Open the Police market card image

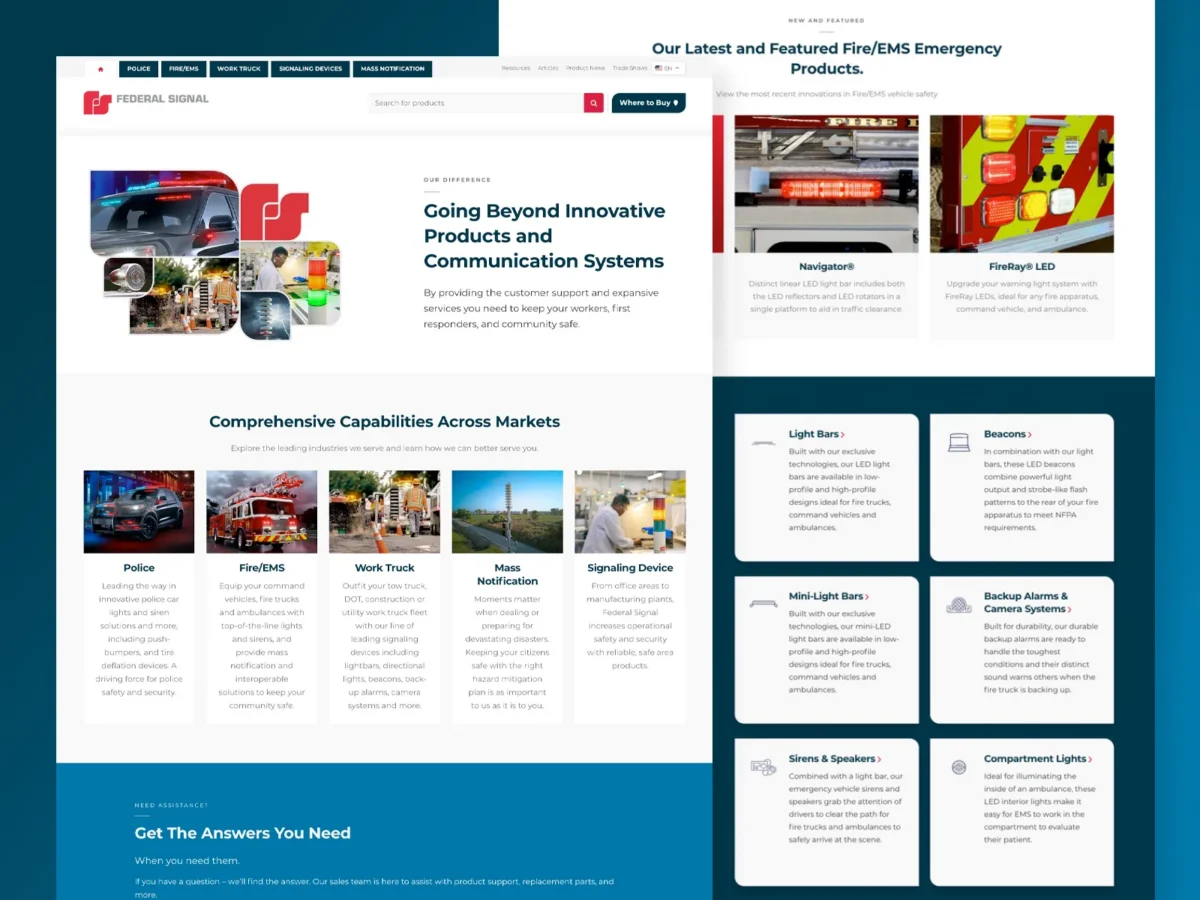139,512
